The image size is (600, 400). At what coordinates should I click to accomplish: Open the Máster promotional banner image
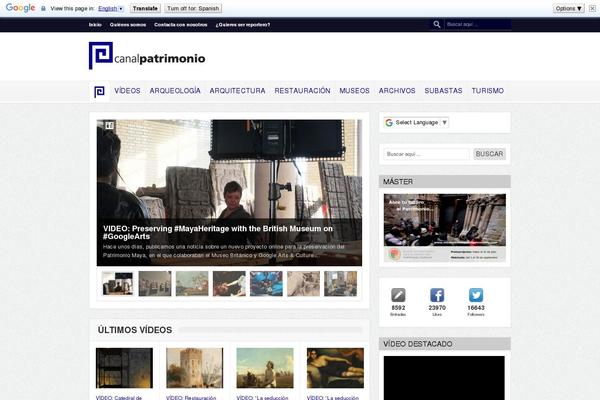coord(445,228)
